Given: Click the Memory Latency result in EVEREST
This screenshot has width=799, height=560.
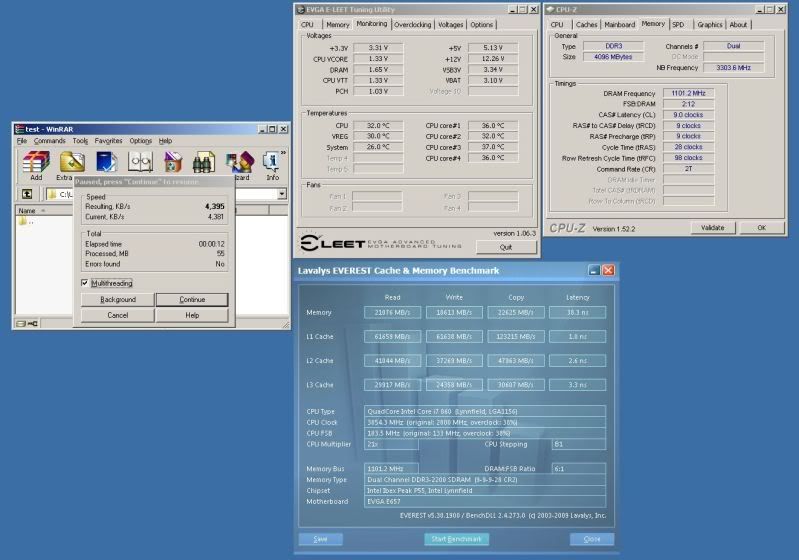Looking at the screenshot, I should pyautogui.click(x=577, y=312).
